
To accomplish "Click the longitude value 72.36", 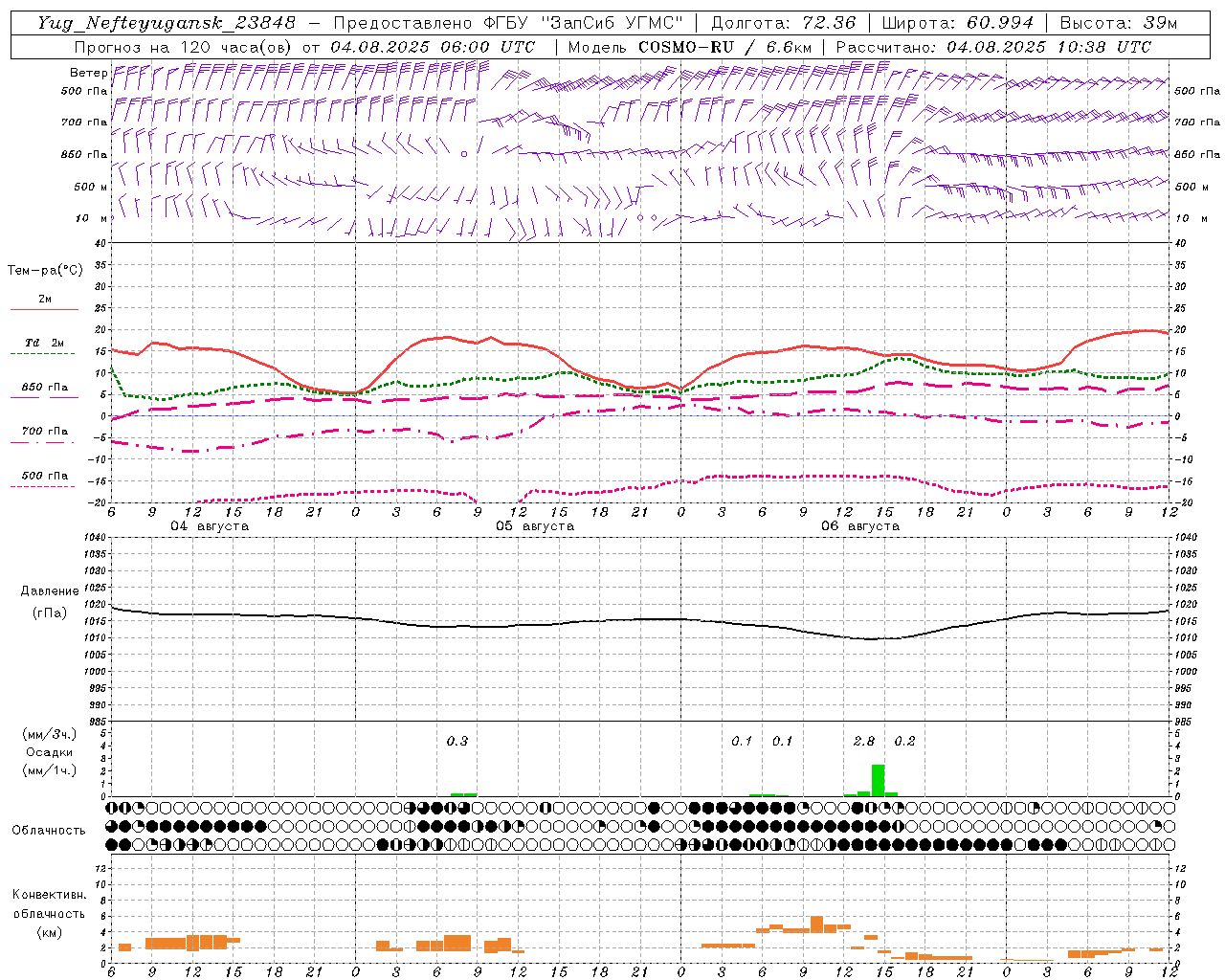I will (x=829, y=23).
